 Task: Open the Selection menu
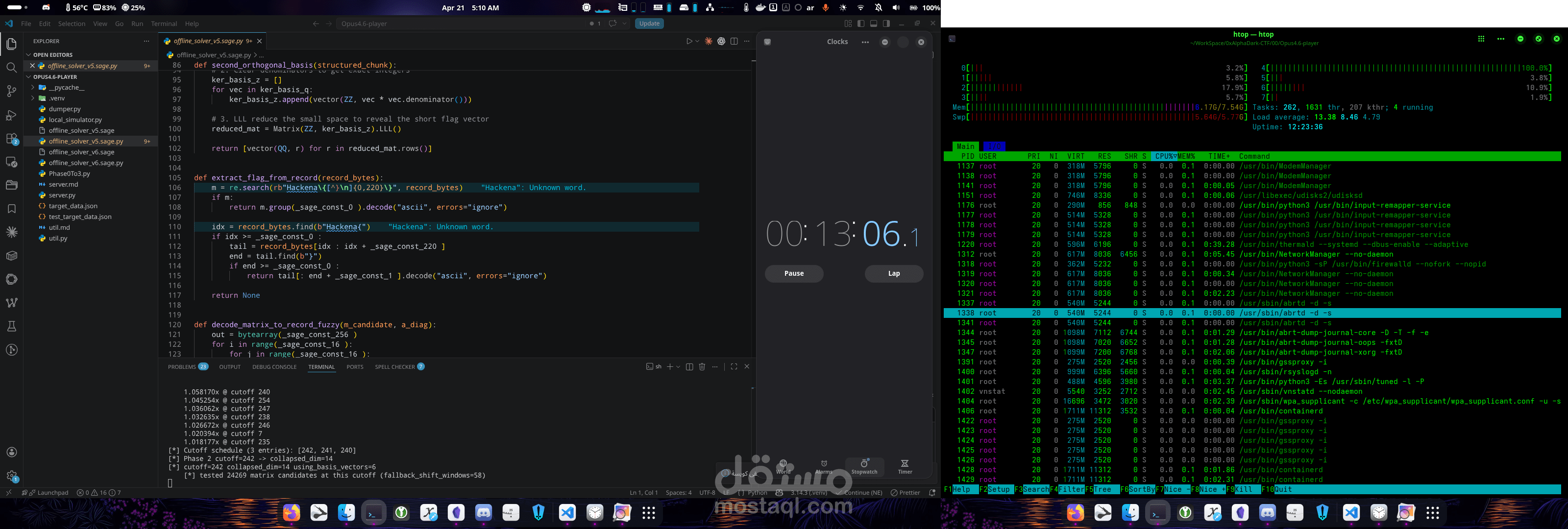(x=72, y=24)
